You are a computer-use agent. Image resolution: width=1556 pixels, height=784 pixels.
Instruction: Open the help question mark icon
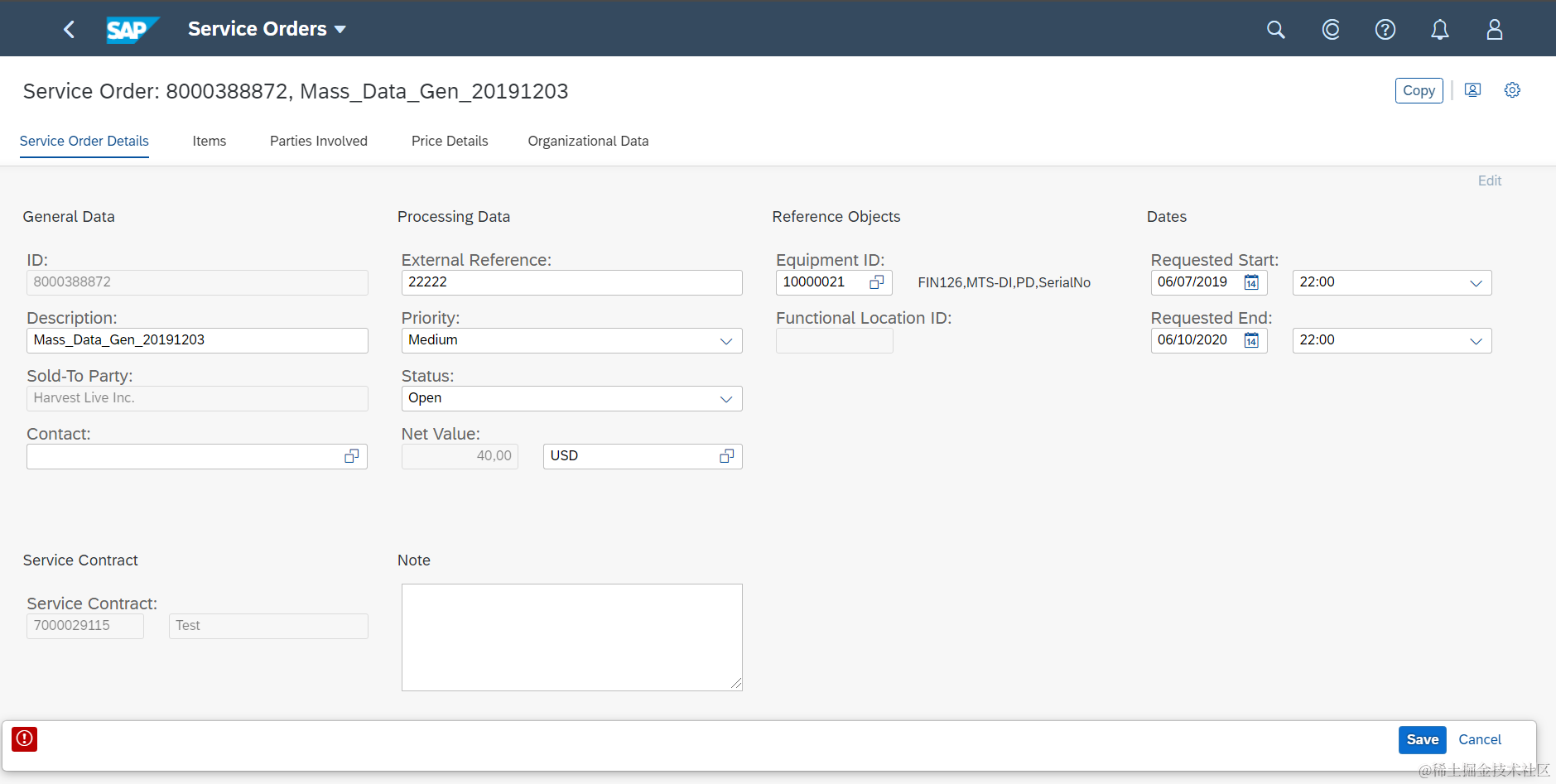coord(1385,30)
